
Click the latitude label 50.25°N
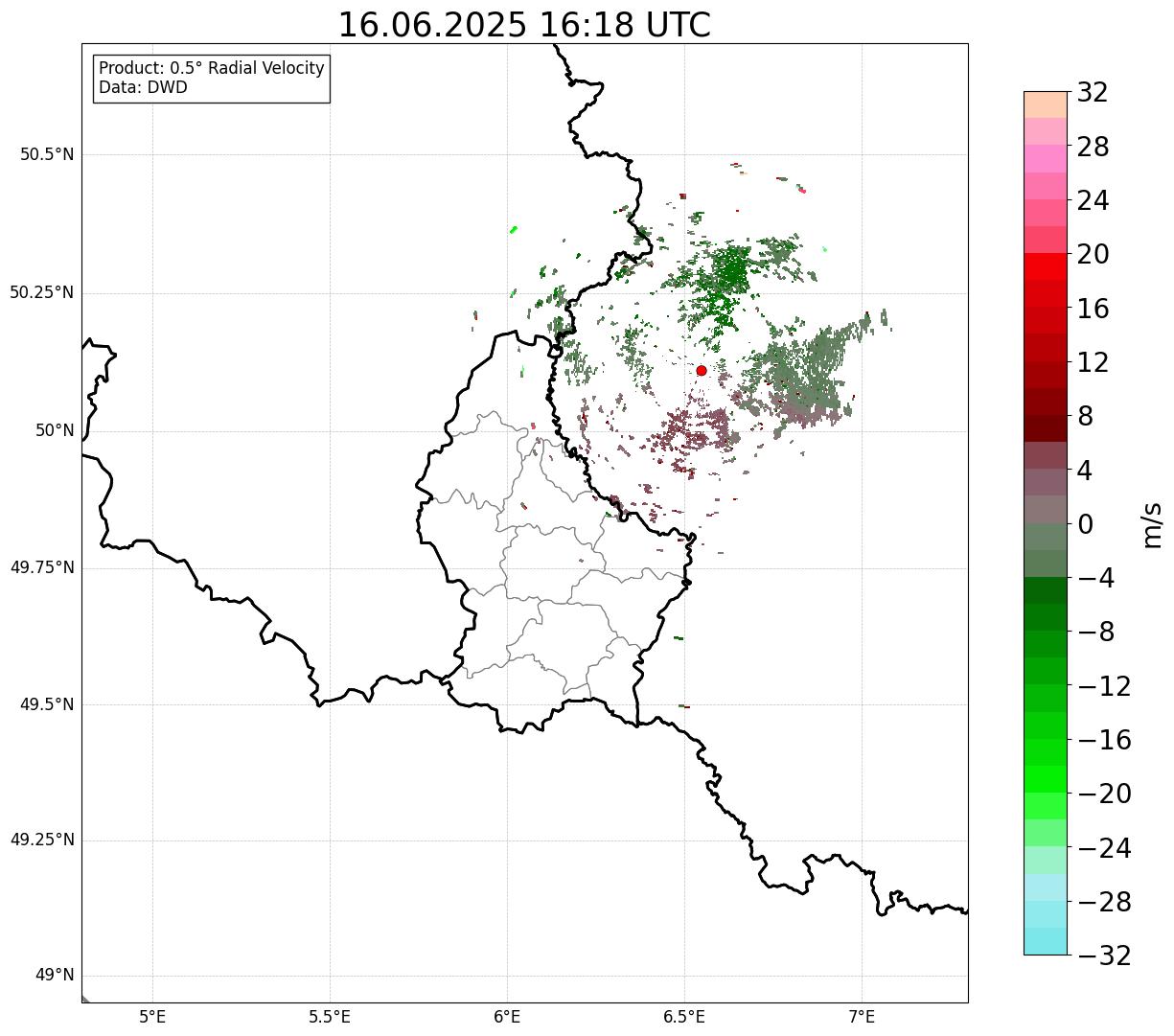[x=42, y=293]
